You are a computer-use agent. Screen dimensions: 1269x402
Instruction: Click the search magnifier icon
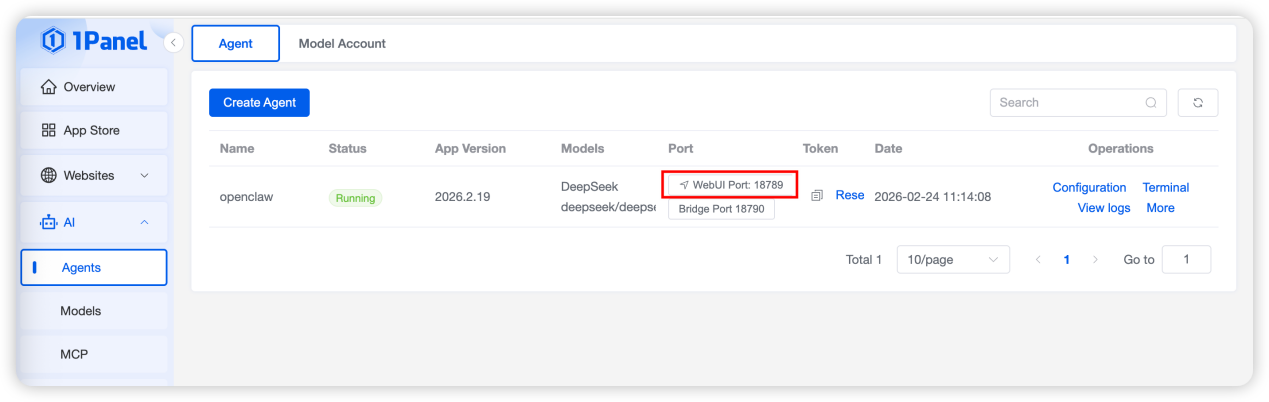coord(1151,102)
